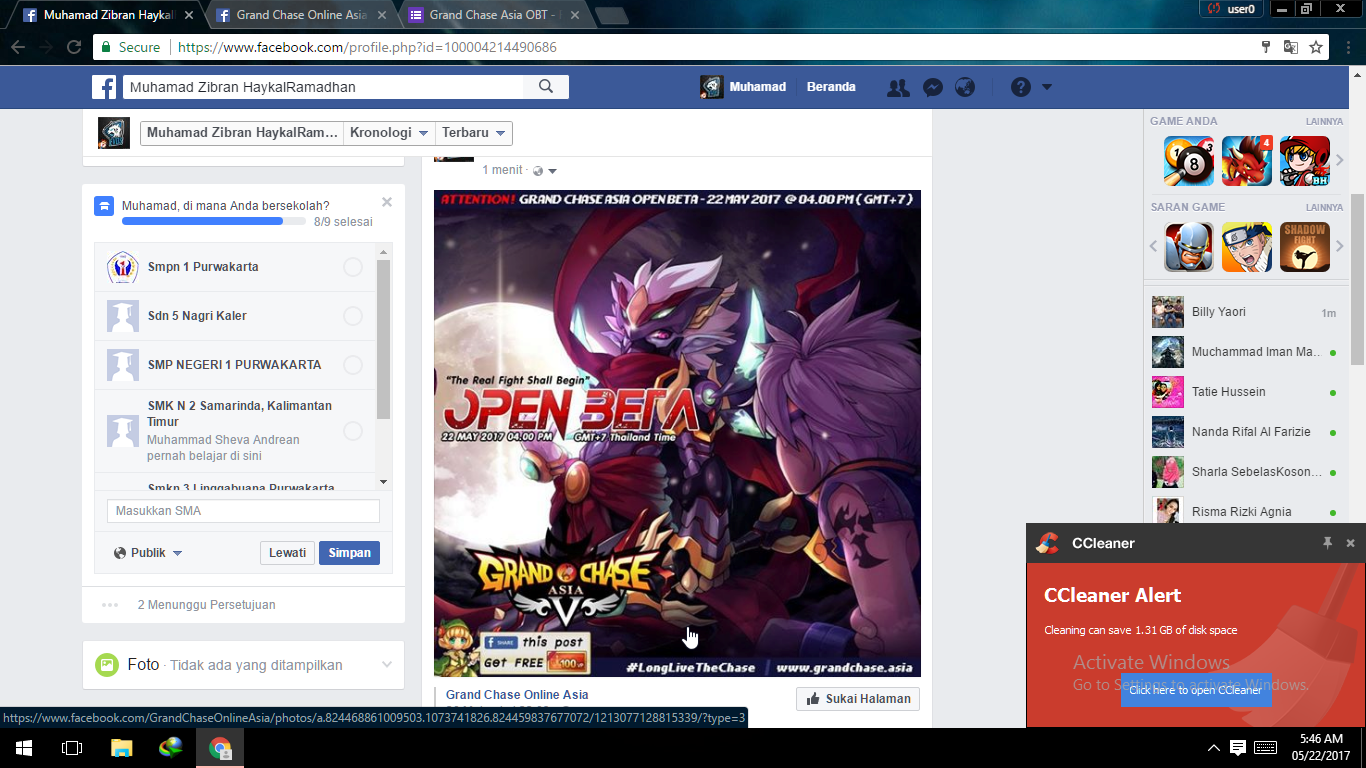Close the CCleaner alert popup
Viewport: 1366px width, 768px height.
1350,543
